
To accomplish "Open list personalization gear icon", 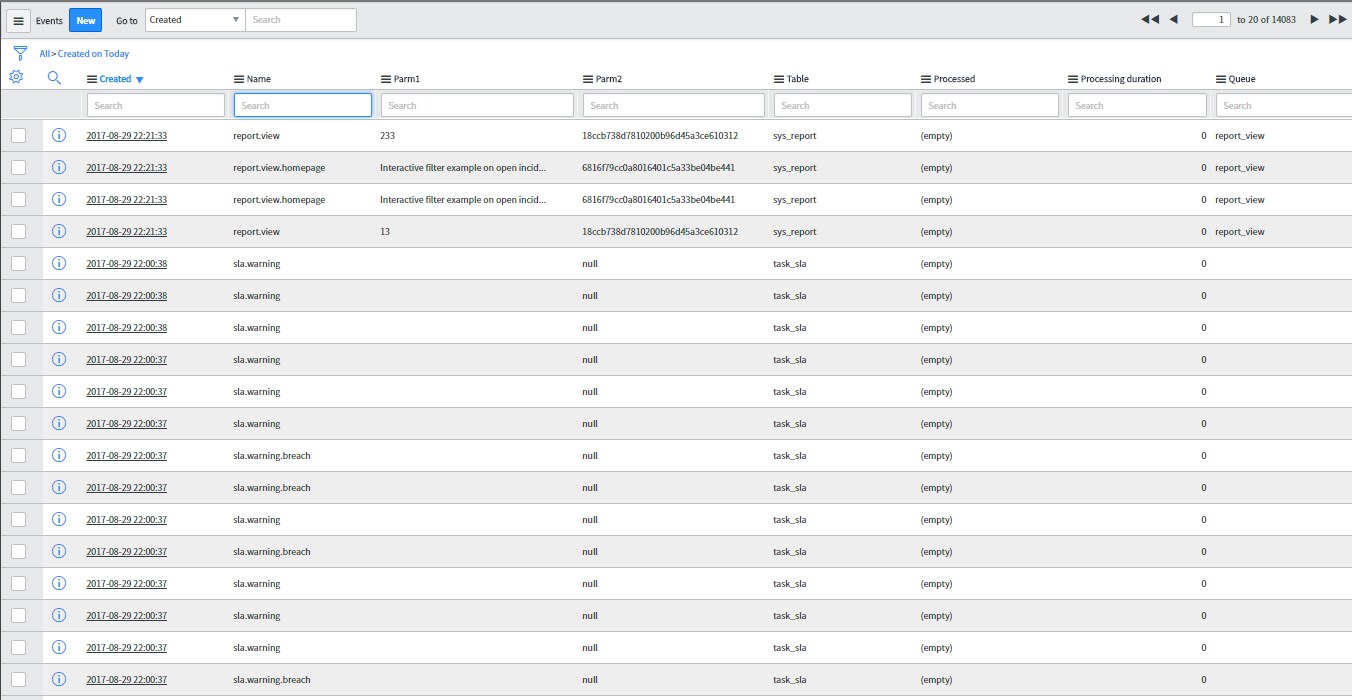I will pos(16,78).
